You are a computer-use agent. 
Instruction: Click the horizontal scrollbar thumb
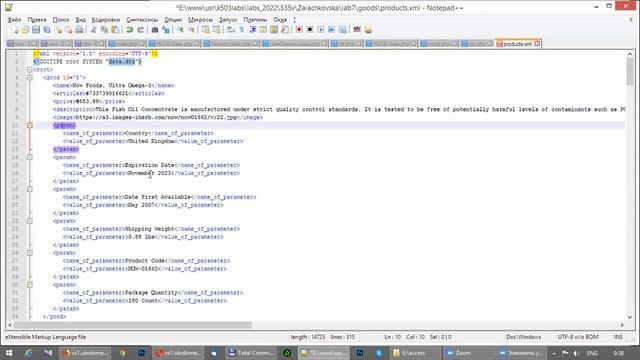(133, 325)
